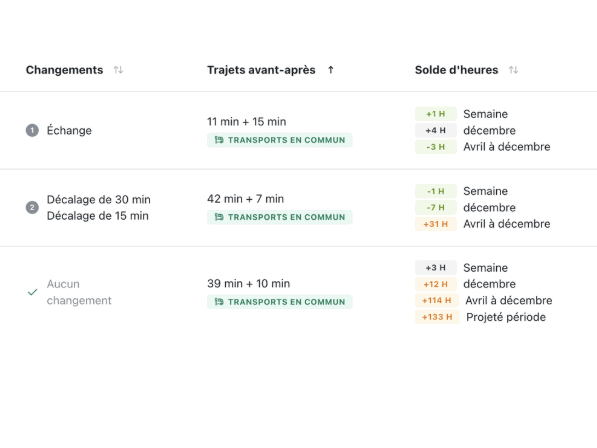
Task: Click the -3 H green badge
Action: click(436, 147)
